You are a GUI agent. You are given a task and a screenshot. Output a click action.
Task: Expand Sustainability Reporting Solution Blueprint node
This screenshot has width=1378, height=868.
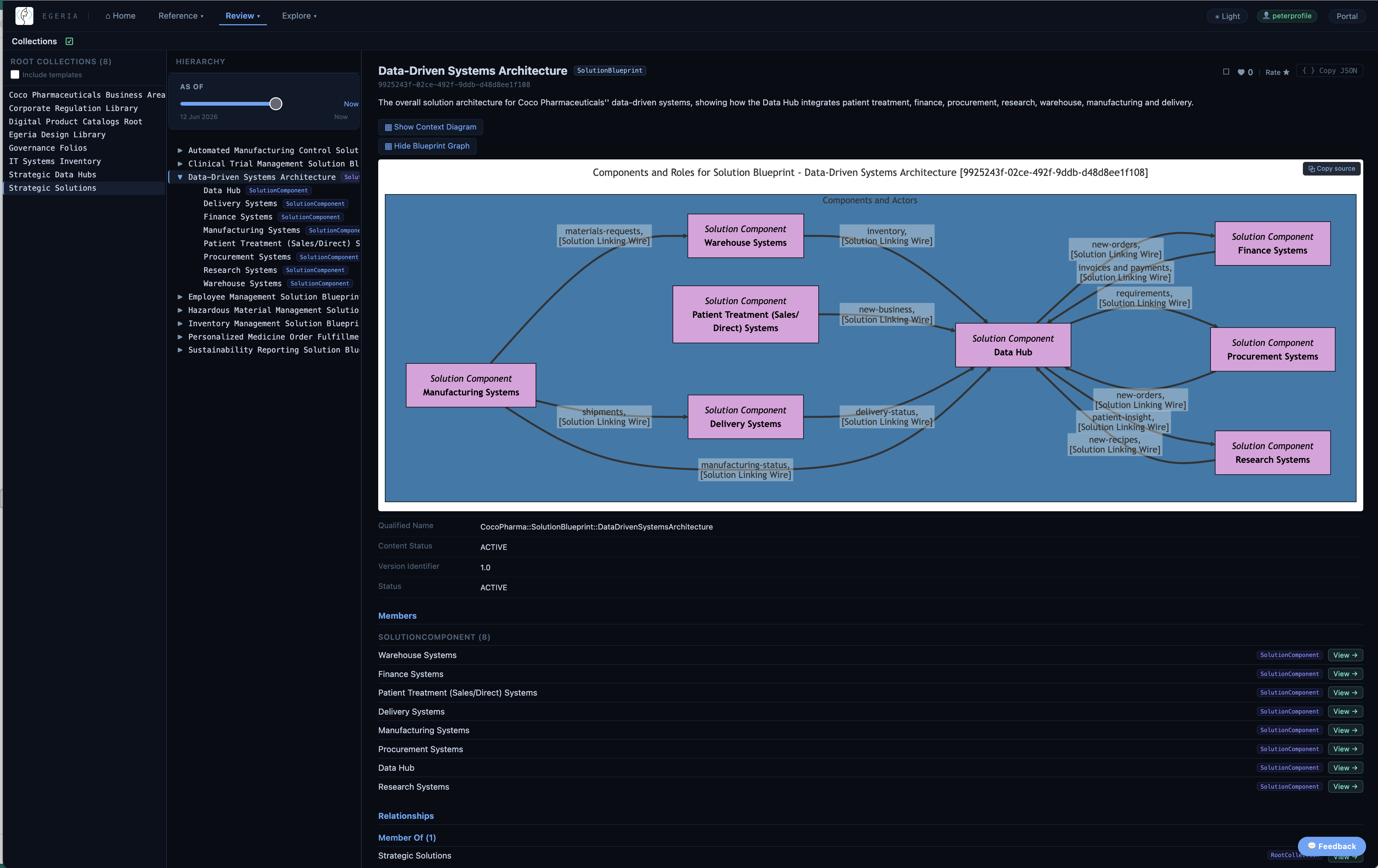point(180,350)
